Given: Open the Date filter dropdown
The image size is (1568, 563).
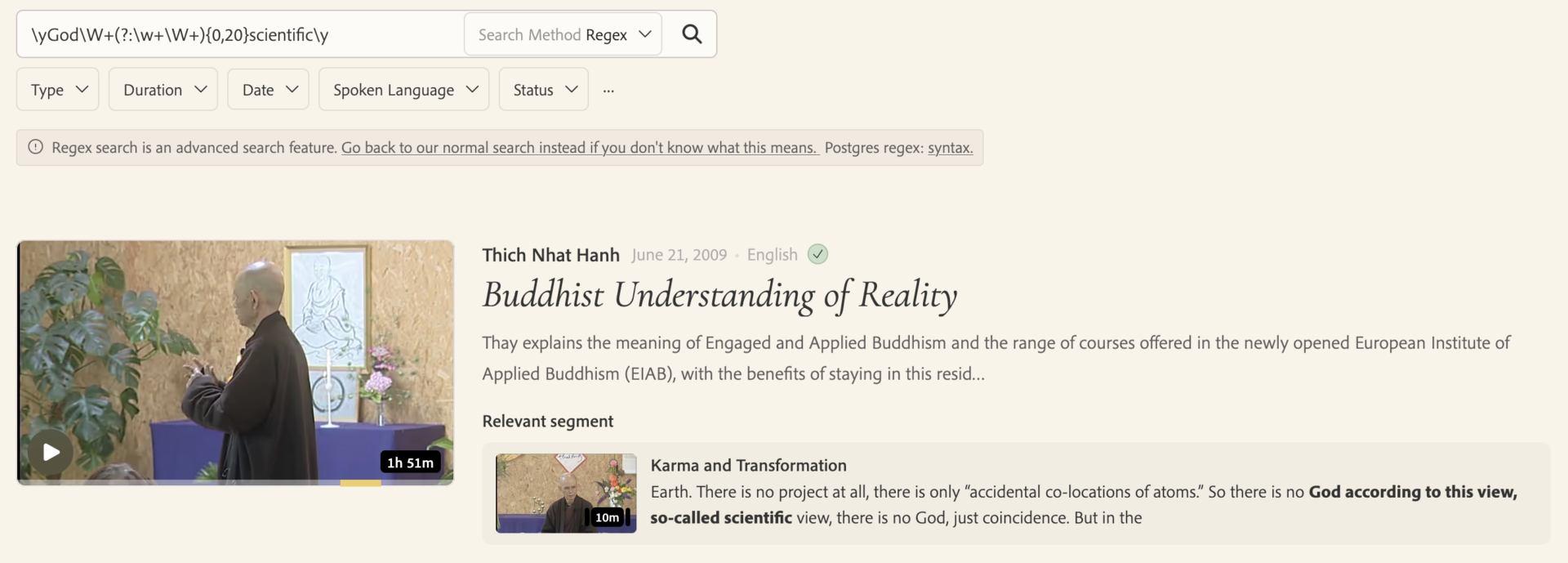Looking at the screenshot, I should click(268, 90).
